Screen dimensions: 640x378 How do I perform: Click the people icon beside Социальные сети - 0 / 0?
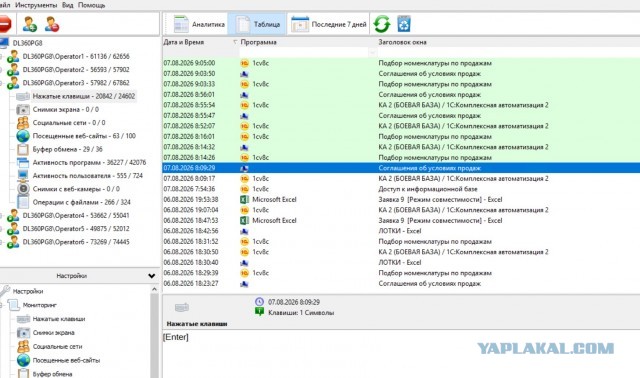(23, 122)
